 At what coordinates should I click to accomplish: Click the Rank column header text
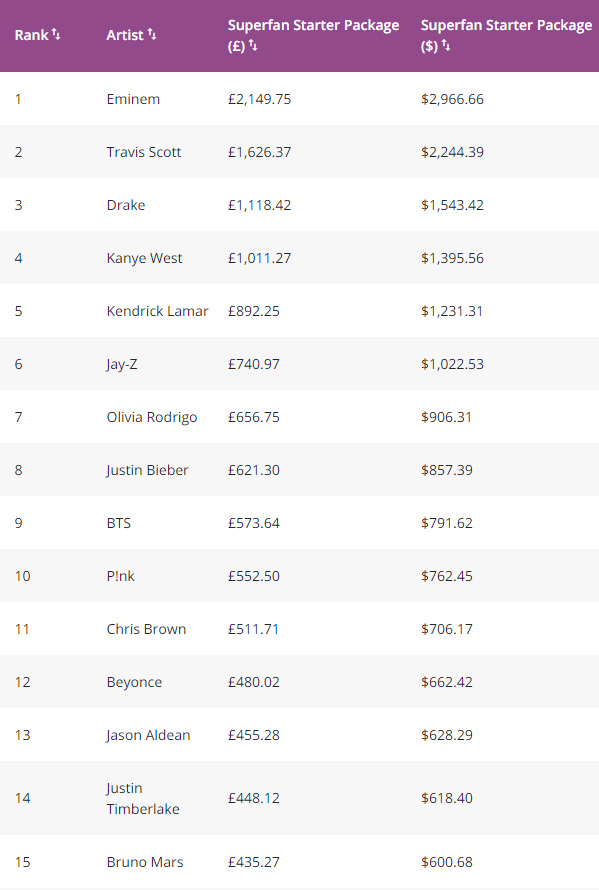[32, 35]
